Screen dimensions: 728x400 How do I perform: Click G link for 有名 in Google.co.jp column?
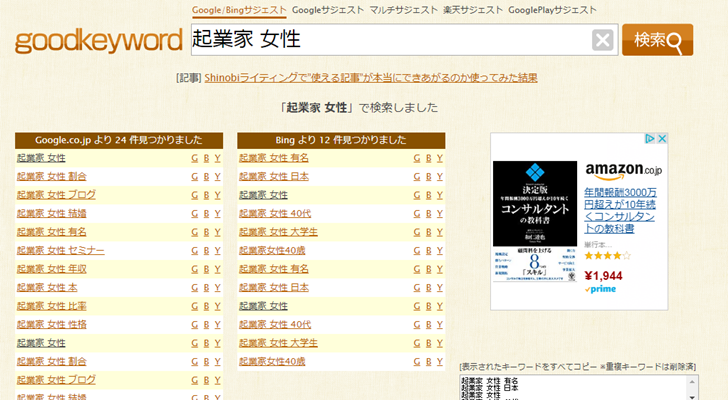[x=195, y=232]
